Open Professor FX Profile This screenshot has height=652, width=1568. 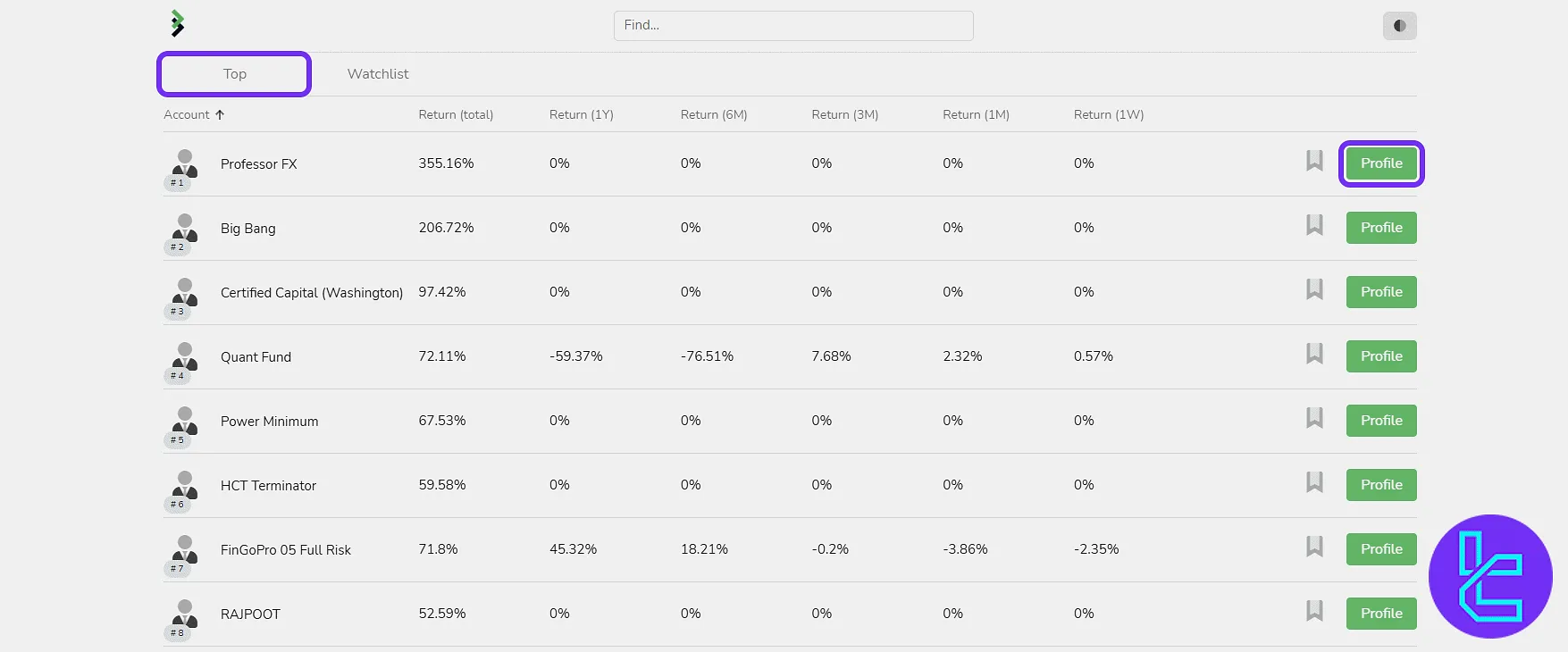point(1381,163)
